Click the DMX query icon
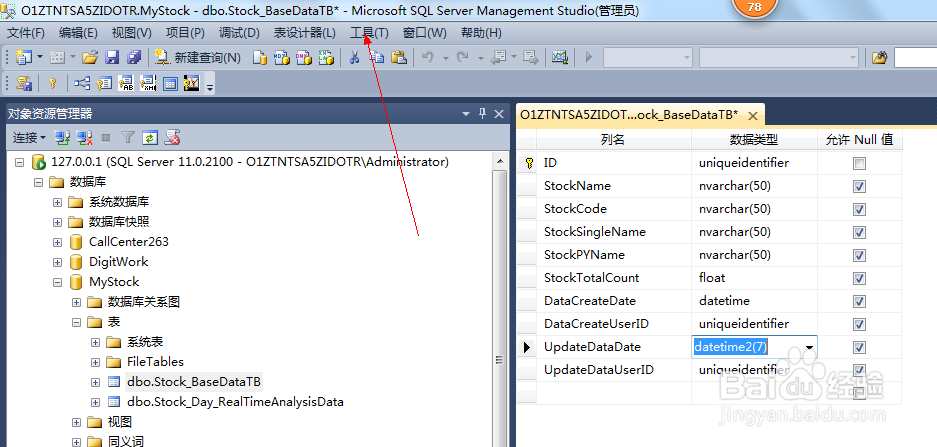Image resolution: width=937 pixels, height=447 pixels. point(303,57)
